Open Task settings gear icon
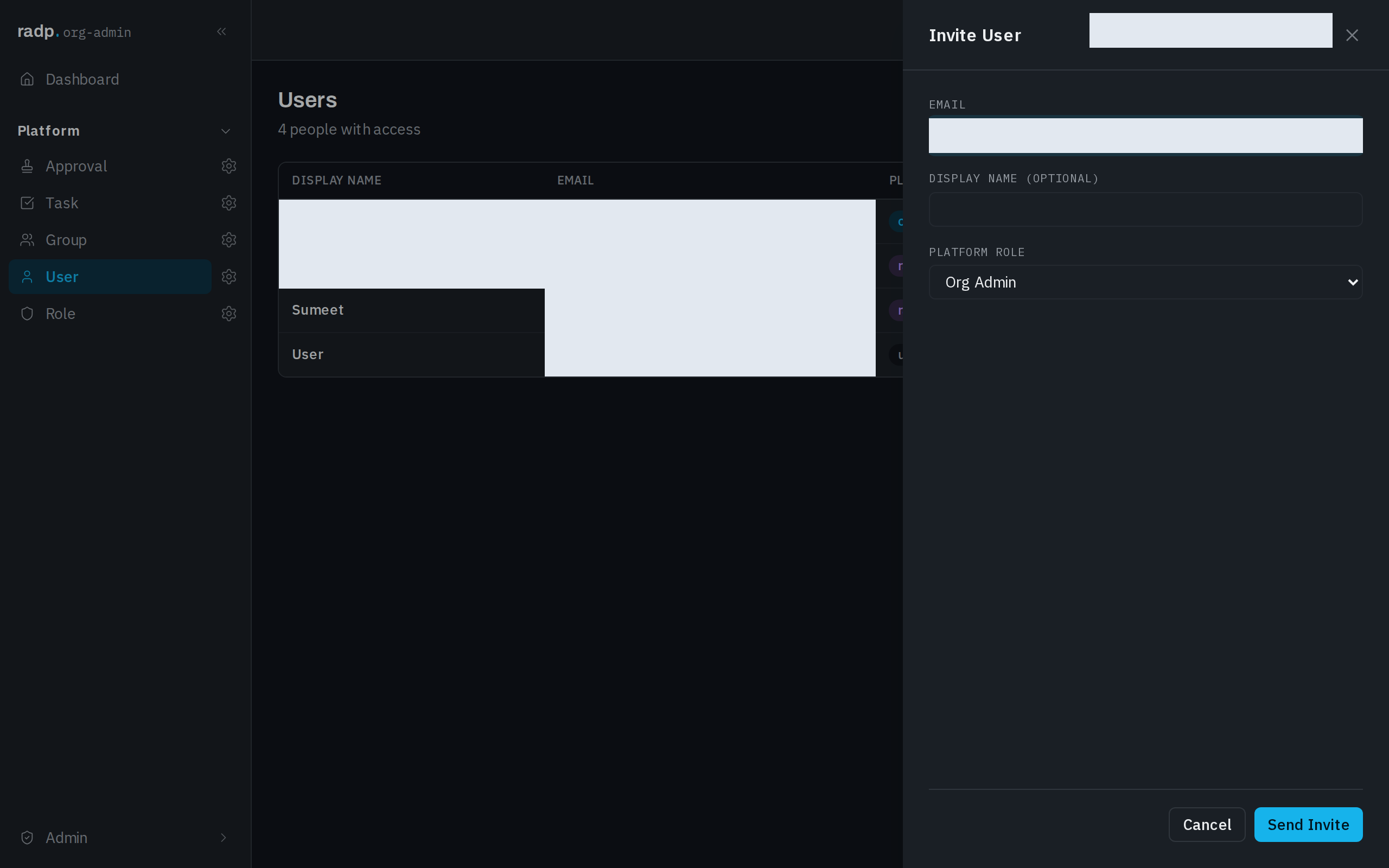Image resolution: width=1389 pixels, height=868 pixels. click(229, 203)
